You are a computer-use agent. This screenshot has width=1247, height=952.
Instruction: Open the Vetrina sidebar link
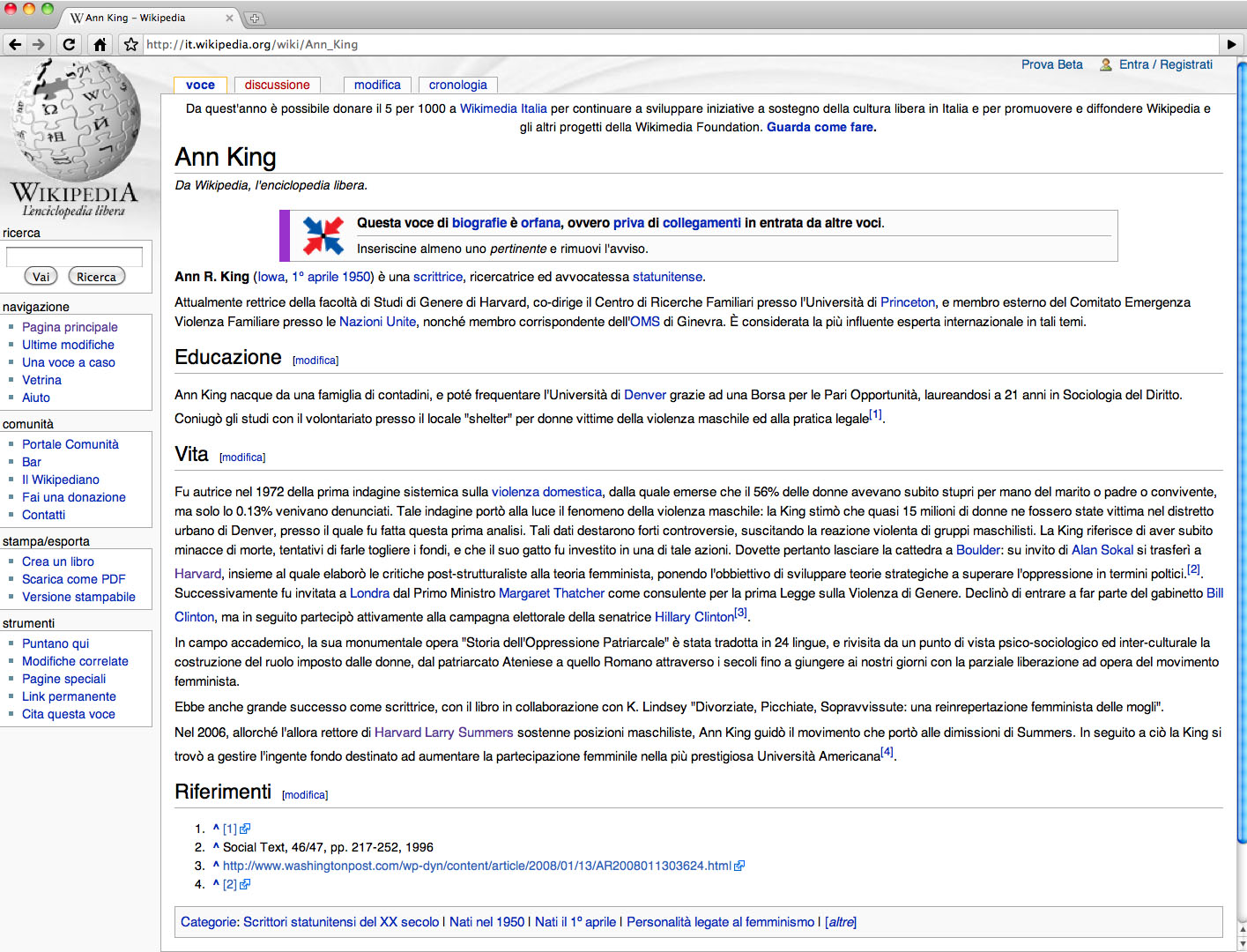click(x=41, y=380)
